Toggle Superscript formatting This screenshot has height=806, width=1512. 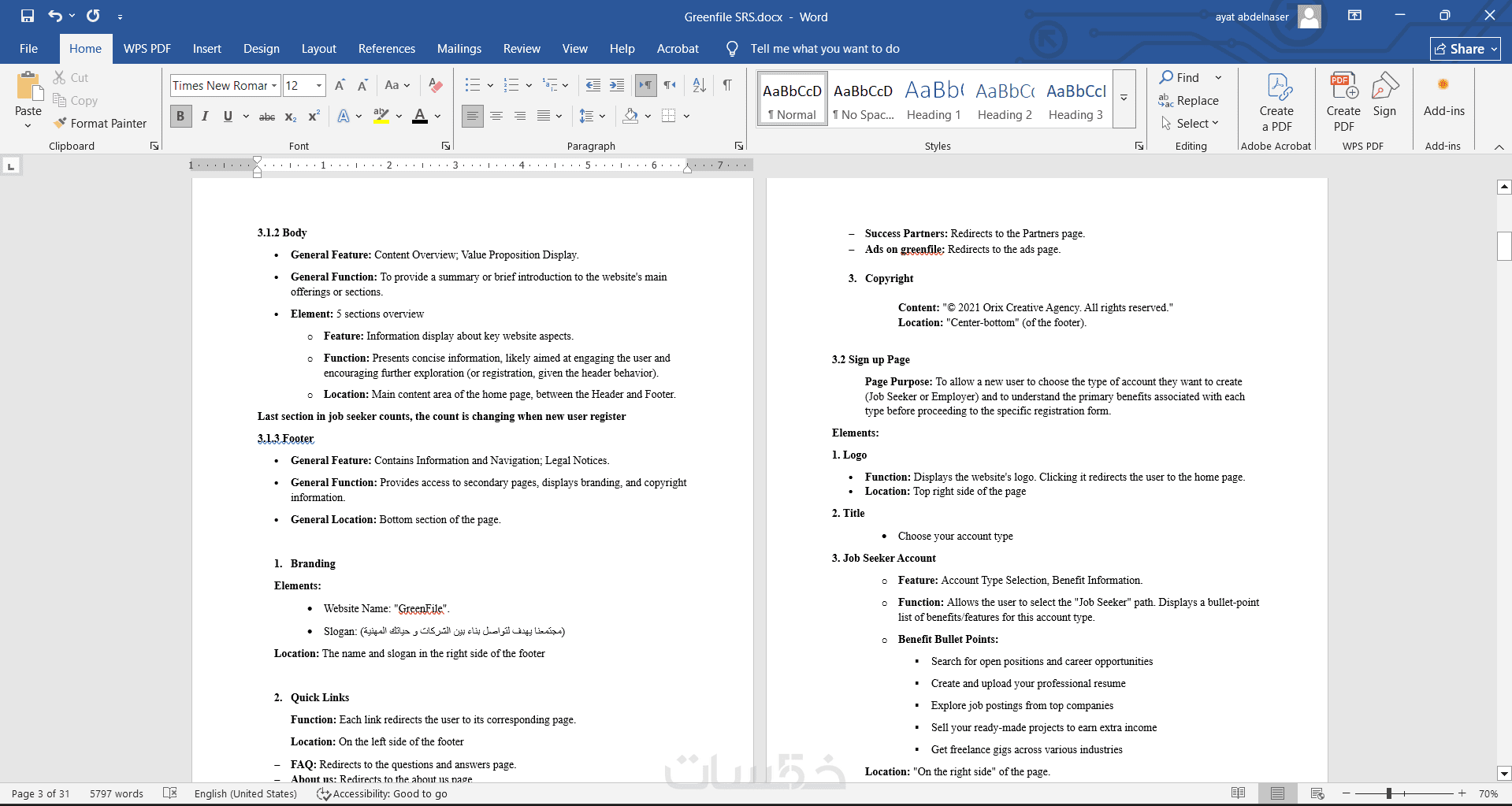[x=314, y=116]
